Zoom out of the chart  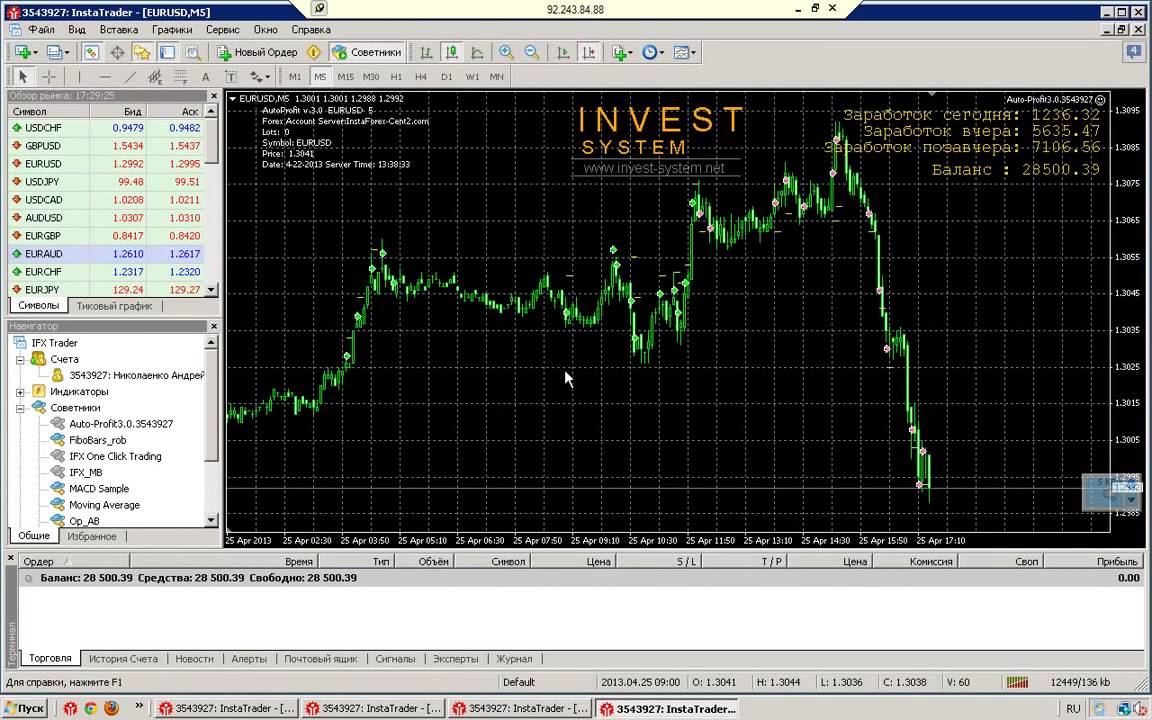click(x=532, y=52)
